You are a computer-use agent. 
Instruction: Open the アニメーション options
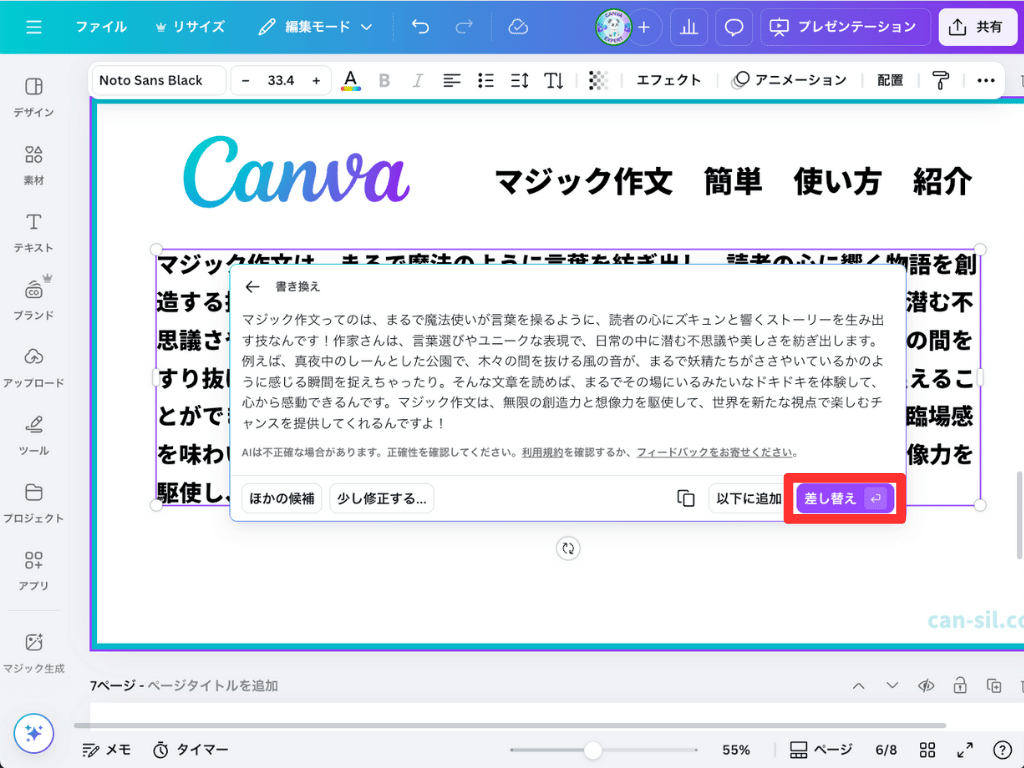point(789,80)
